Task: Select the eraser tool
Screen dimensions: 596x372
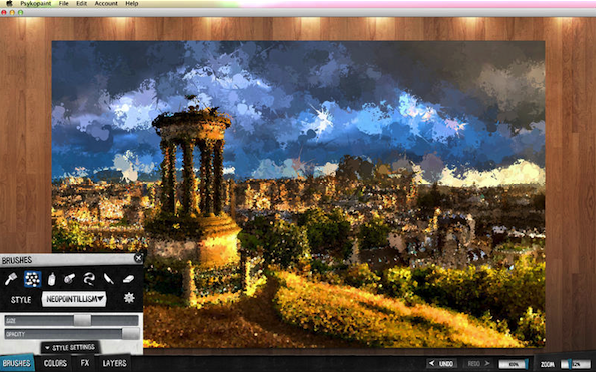Action: click(x=128, y=279)
